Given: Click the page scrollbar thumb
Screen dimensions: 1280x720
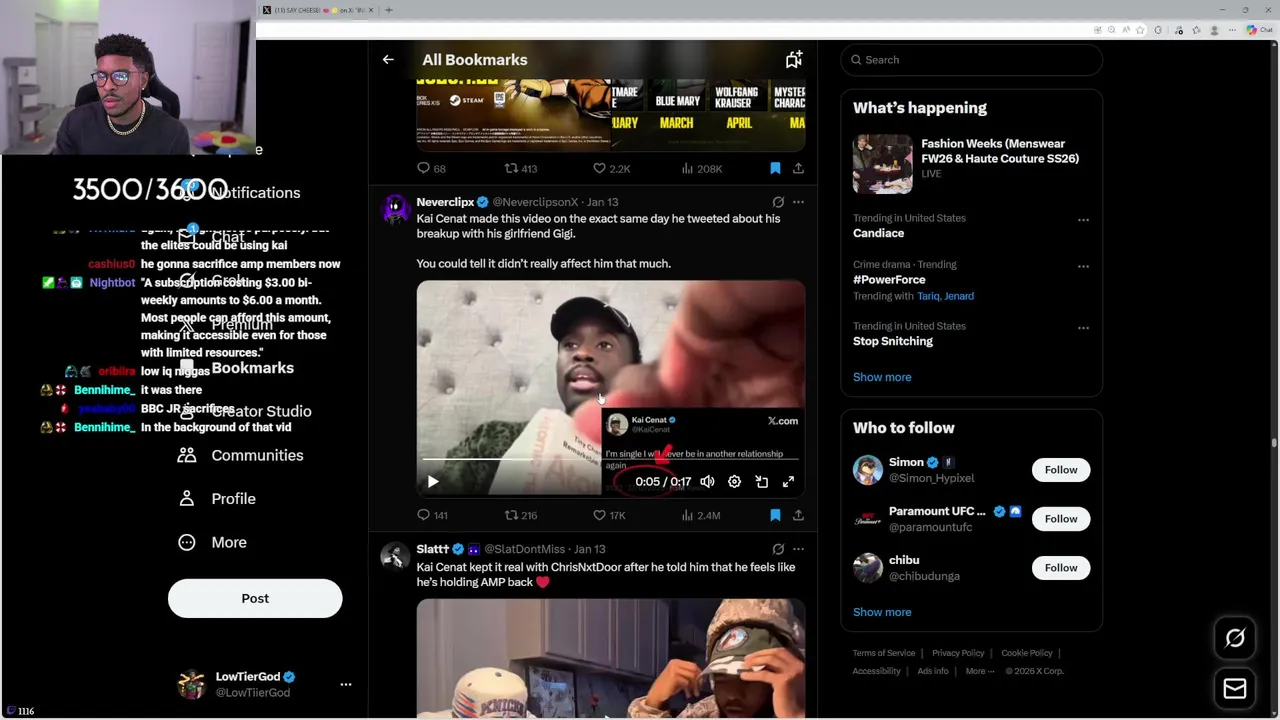Looking at the screenshot, I should tap(1274, 441).
